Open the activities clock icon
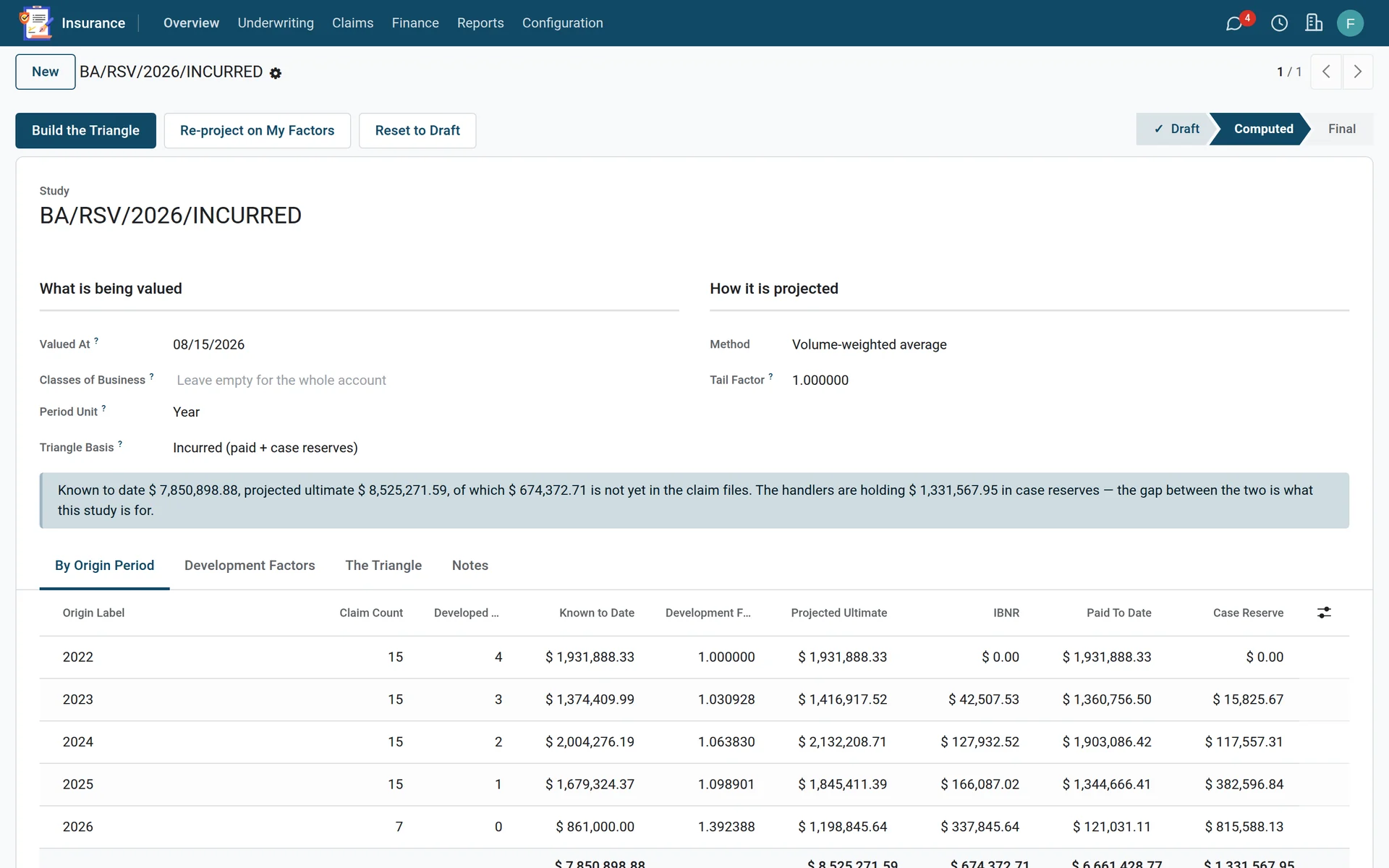Image resolution: width=1389 pixels, height=868 pixels. [1279, 23]
